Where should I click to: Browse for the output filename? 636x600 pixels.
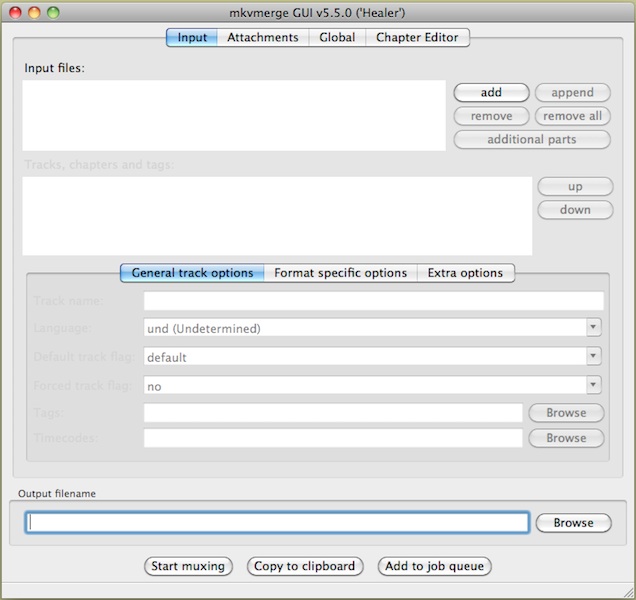pos(573,522)
